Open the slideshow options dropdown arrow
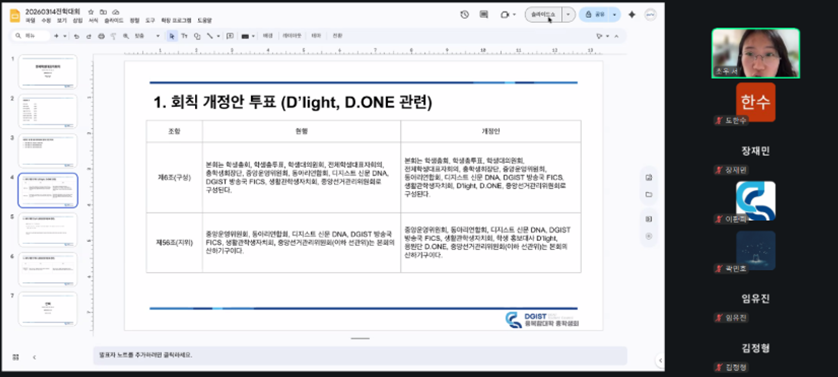 coord(568,14)
